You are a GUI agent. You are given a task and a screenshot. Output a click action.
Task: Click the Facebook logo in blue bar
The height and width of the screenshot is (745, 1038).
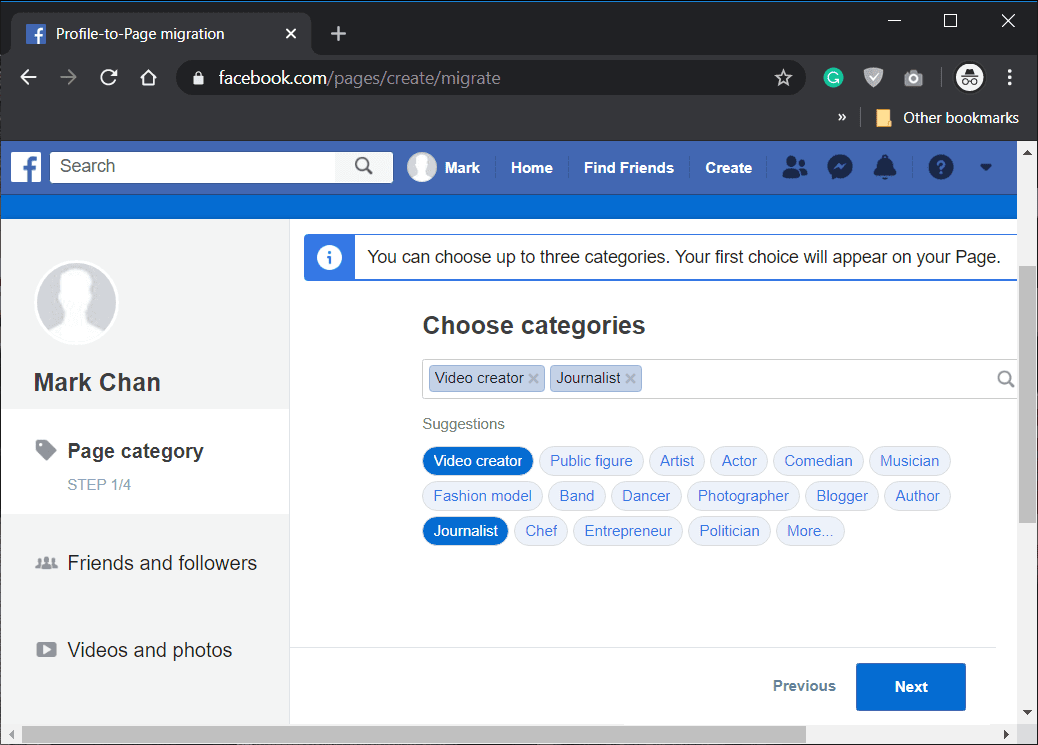[26, 167]
